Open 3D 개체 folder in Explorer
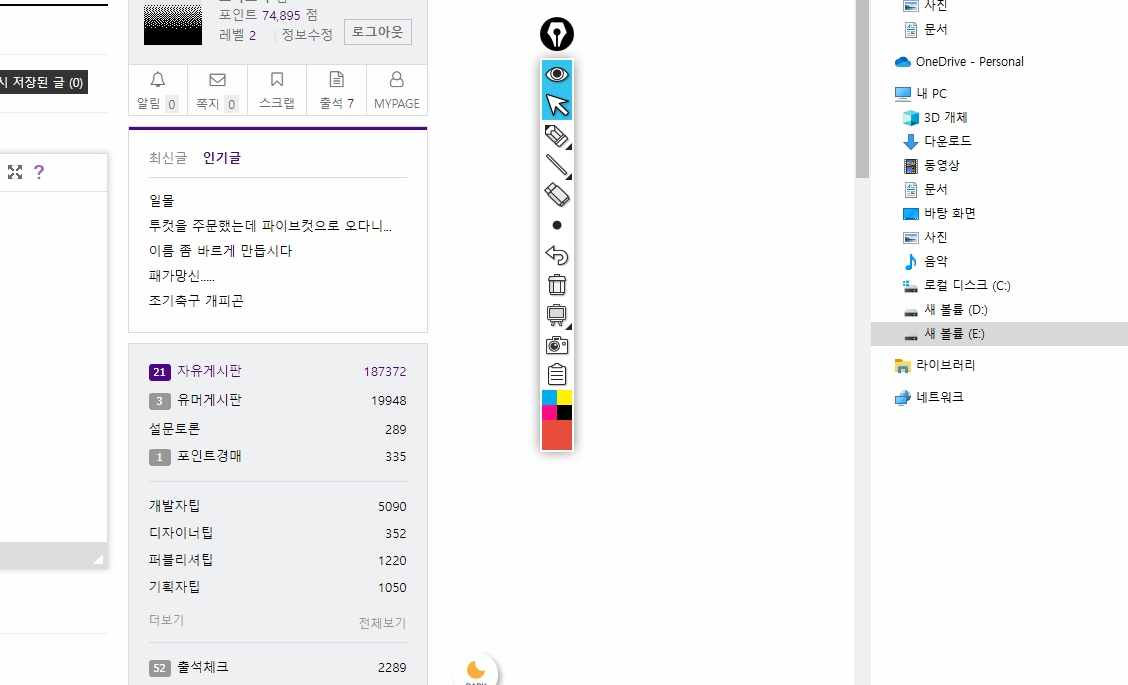 pos(945,117)
